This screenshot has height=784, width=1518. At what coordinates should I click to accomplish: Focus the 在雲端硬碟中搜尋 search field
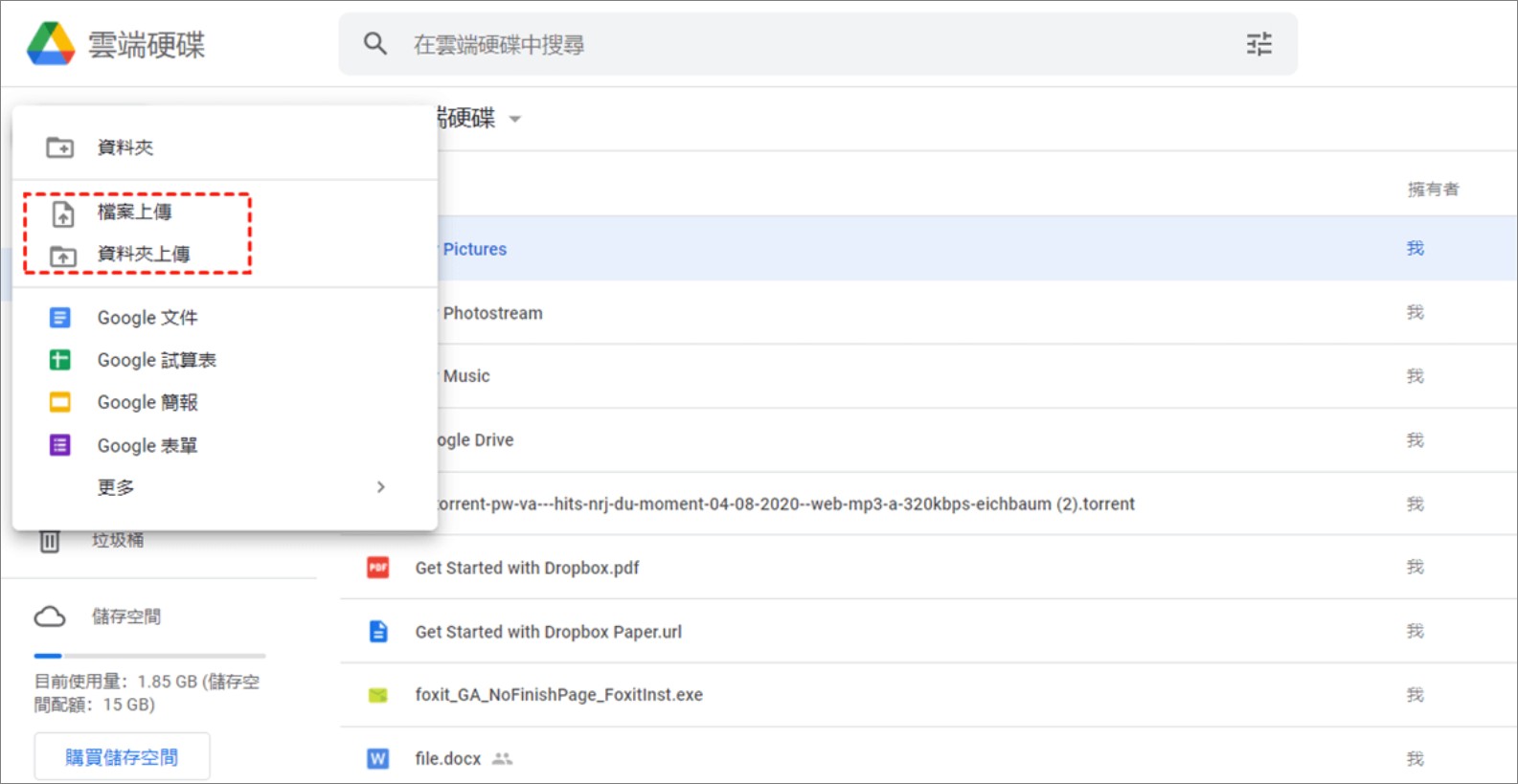tap(818, 44)
